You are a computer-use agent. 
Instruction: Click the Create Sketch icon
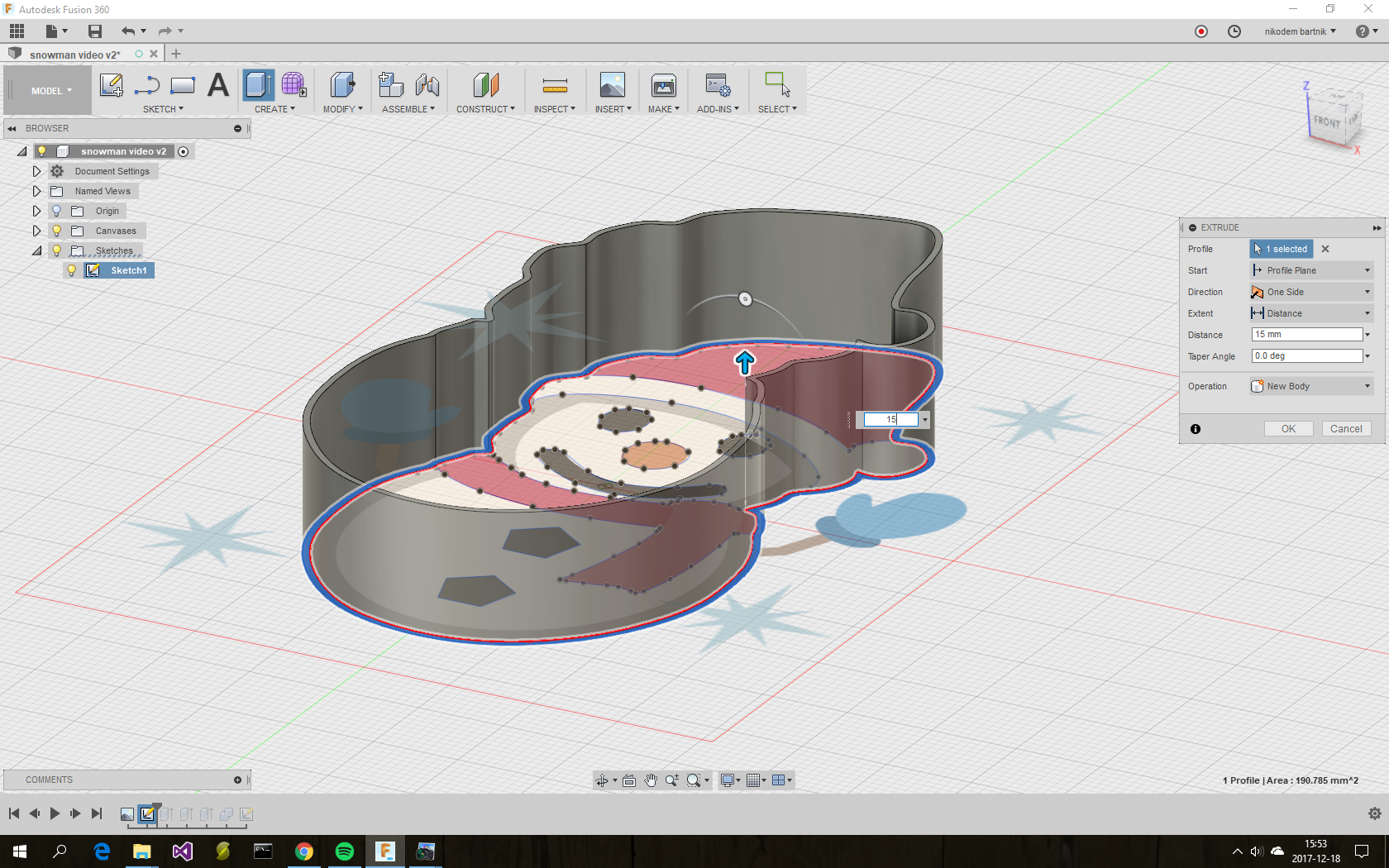[x=111, y=85]
